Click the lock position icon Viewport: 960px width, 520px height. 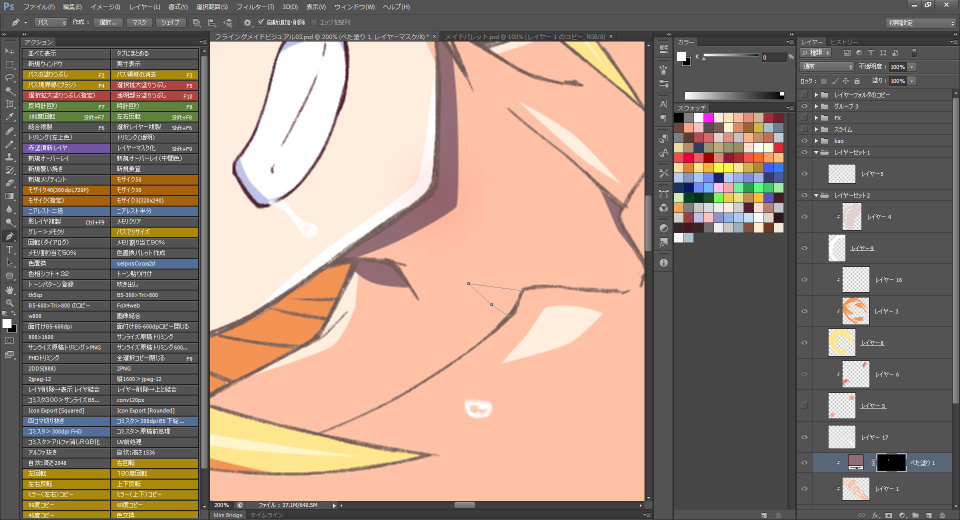pyautogui.click(x=846, y=81)
